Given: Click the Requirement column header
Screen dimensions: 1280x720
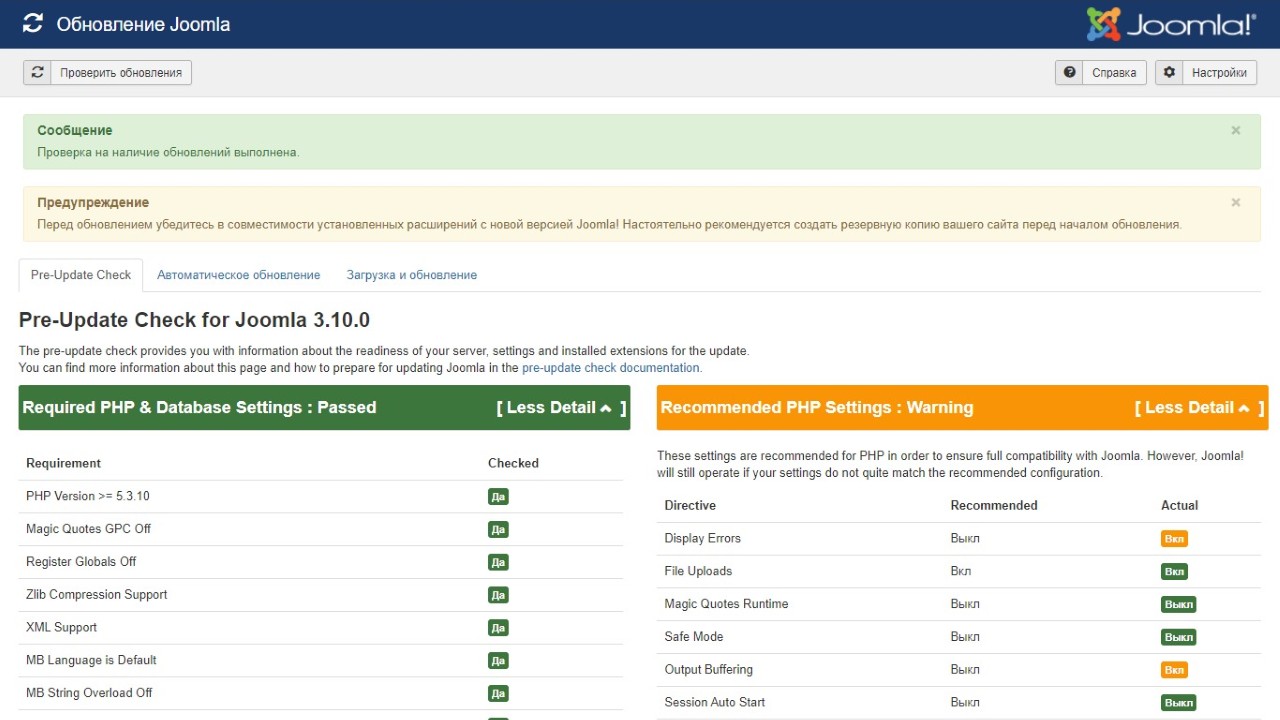Looking at the screenshot, I should click(64, 463).
